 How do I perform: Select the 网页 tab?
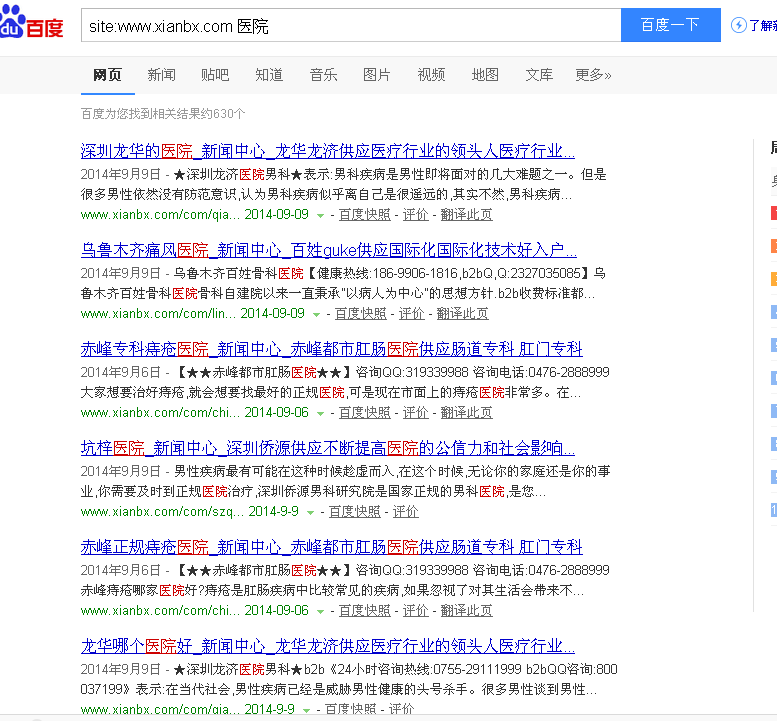[108, 75]
